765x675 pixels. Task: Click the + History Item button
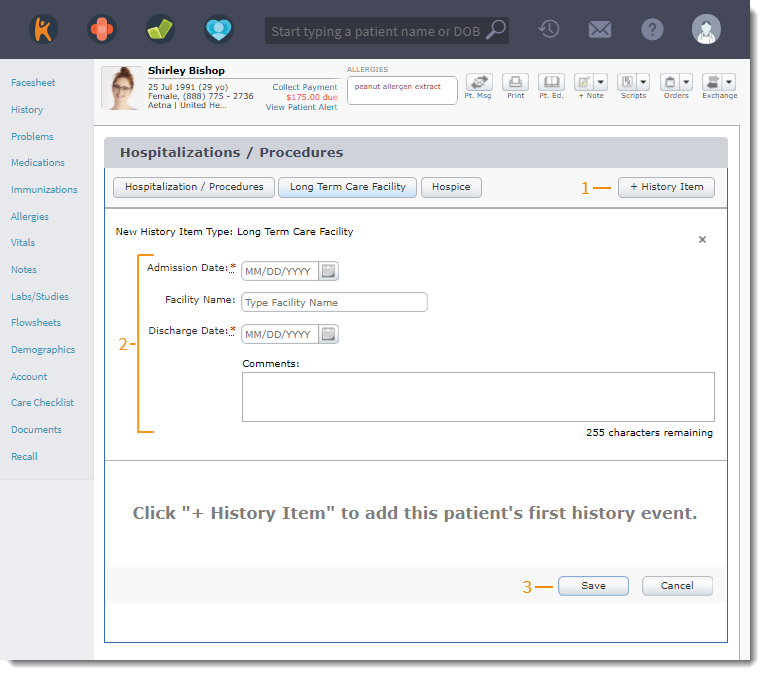[666, 187]
